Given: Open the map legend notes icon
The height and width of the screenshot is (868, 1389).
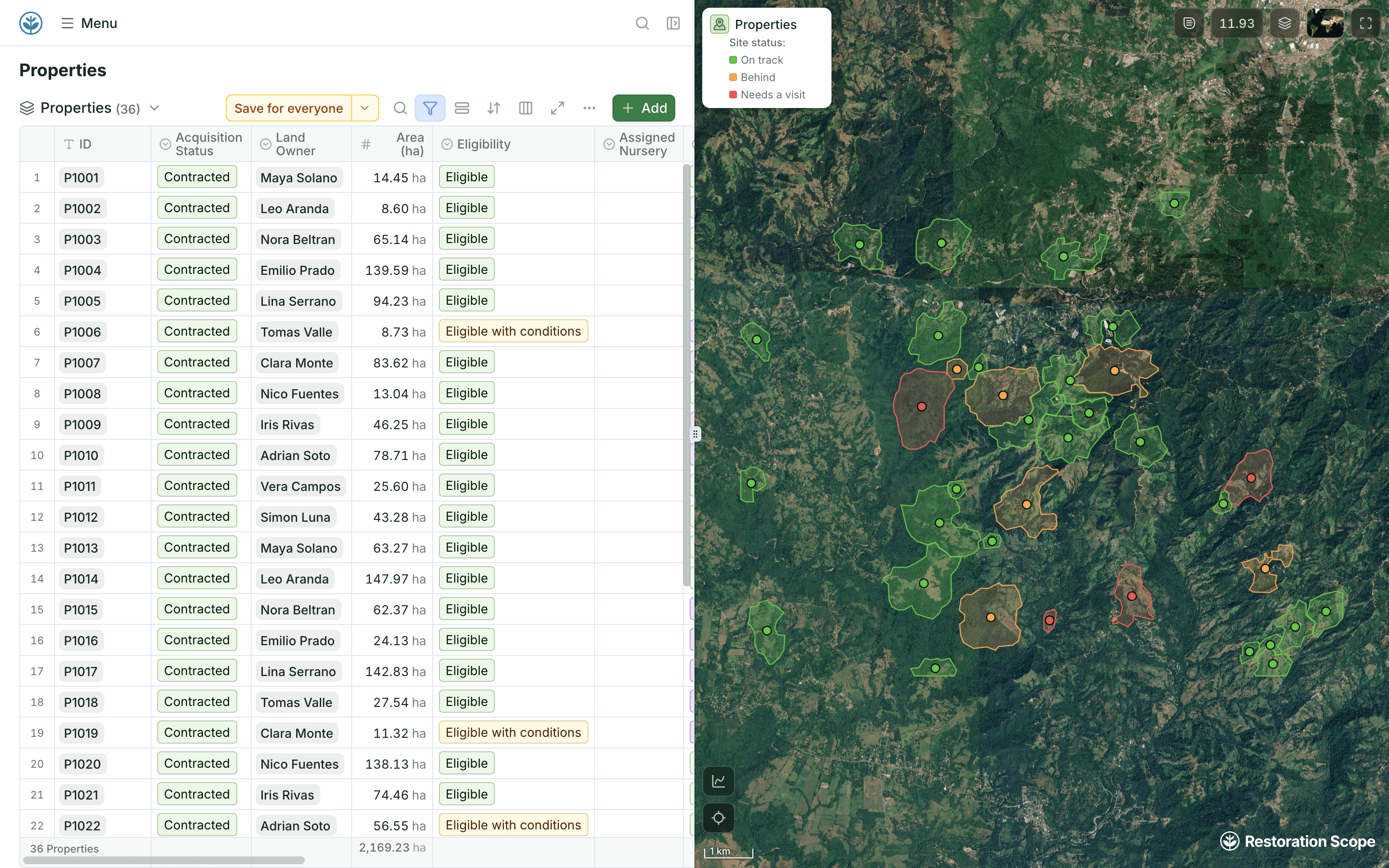Looking at the screenshot, I should point(1189,23).
